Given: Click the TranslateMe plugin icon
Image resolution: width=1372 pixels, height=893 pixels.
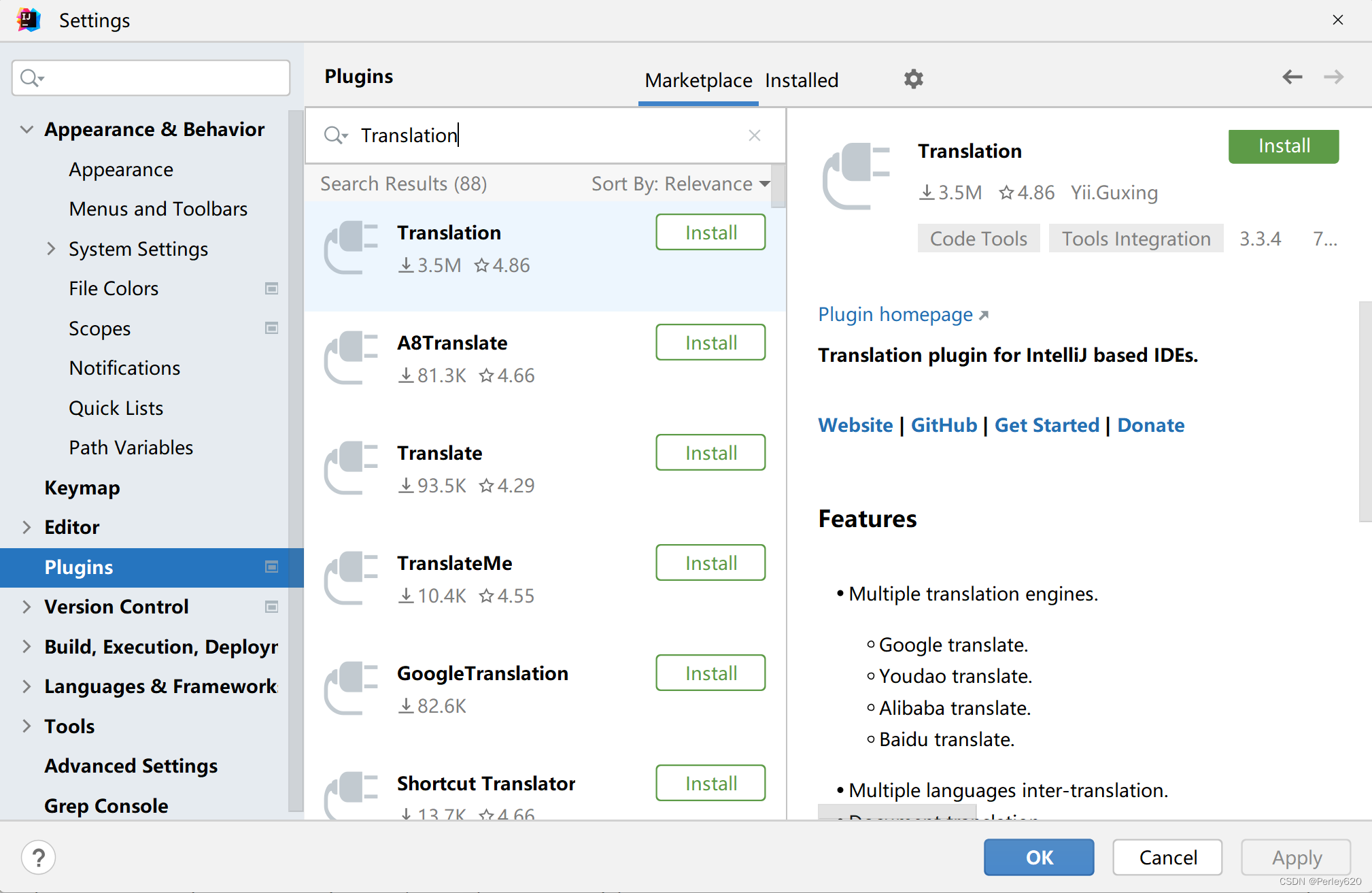Looking at the screenshot, I should (x=351, y=578).
